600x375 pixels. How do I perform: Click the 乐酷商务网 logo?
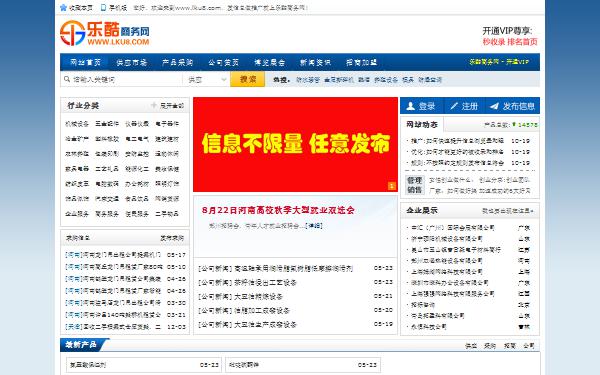coord(104,33)
